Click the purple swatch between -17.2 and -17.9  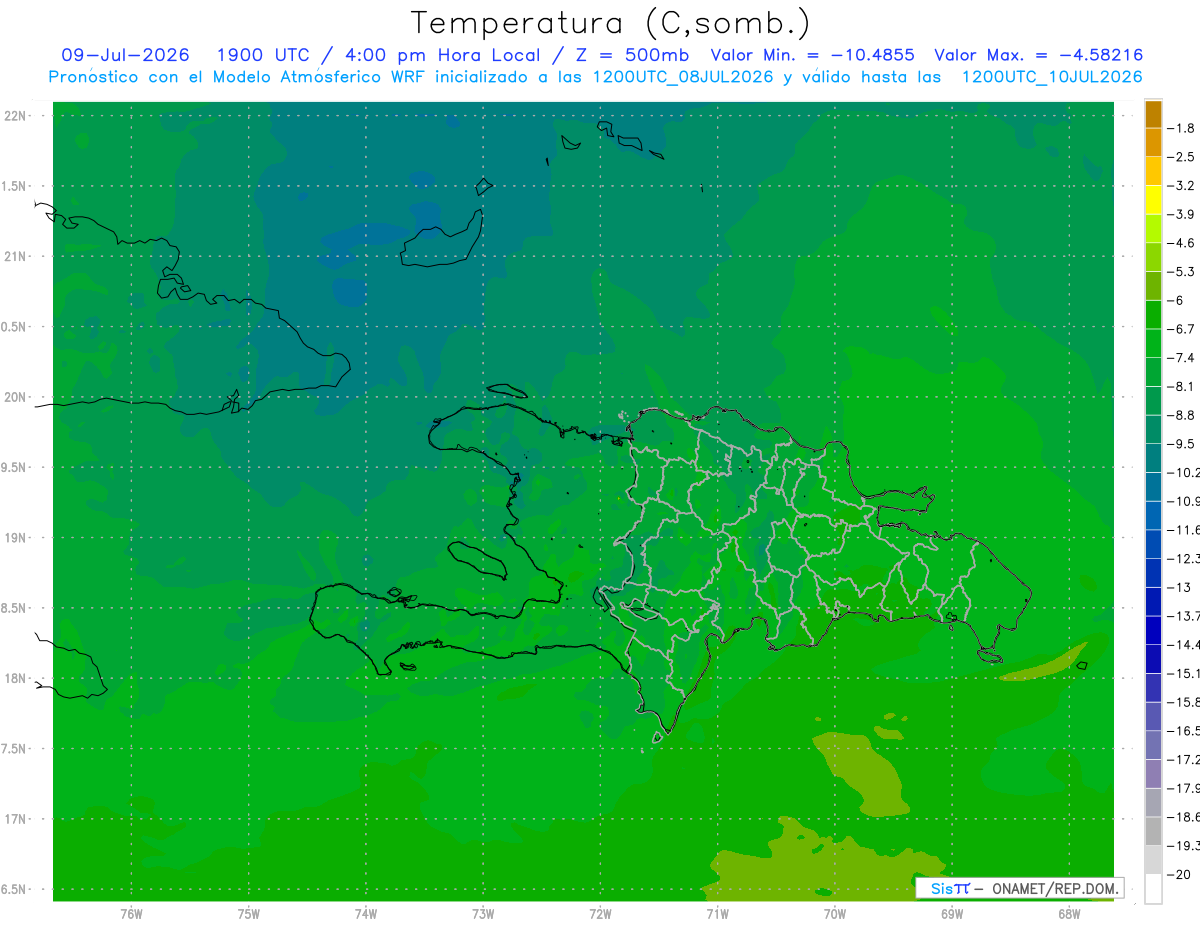(x=1153, y=774)
